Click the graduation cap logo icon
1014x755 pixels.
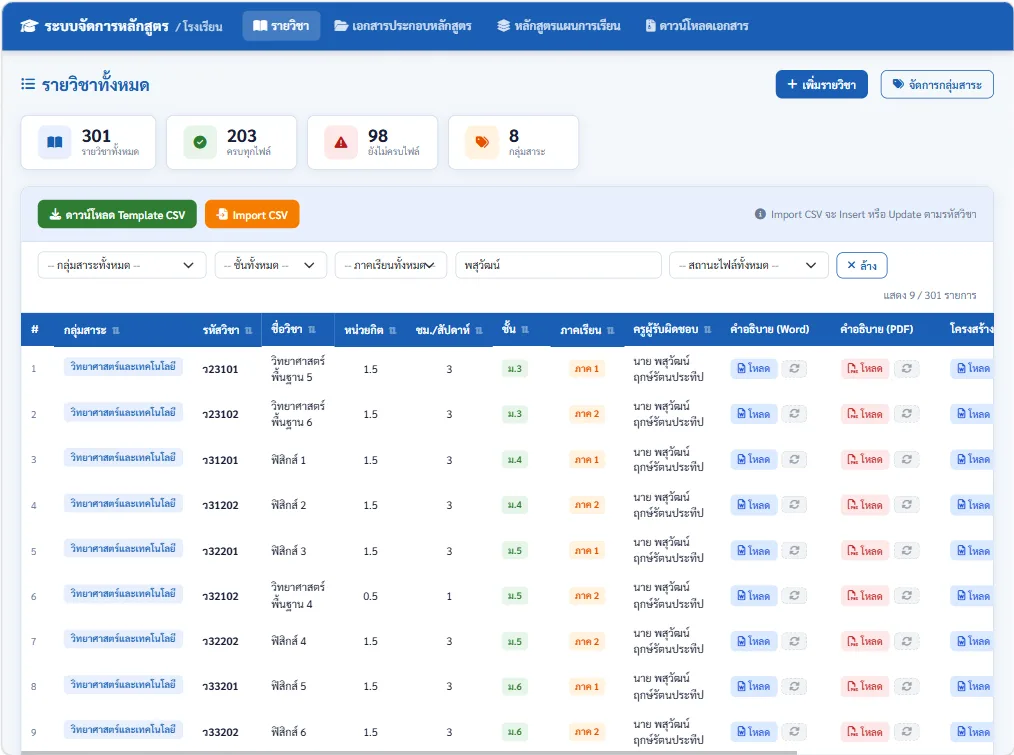click(x=29, y=26)
